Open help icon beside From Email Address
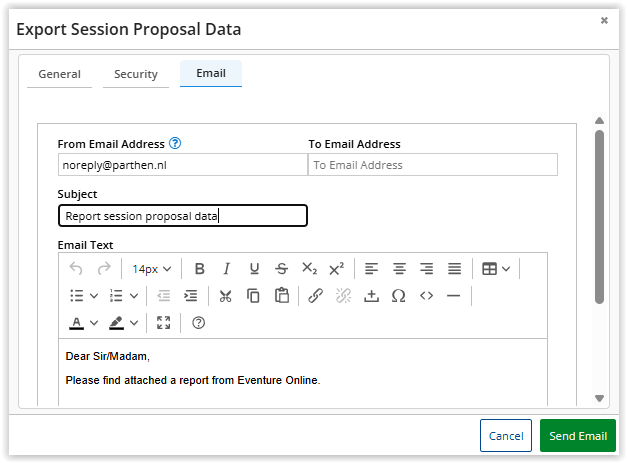This screenshot has height=463, width=627. coord(175,143)
